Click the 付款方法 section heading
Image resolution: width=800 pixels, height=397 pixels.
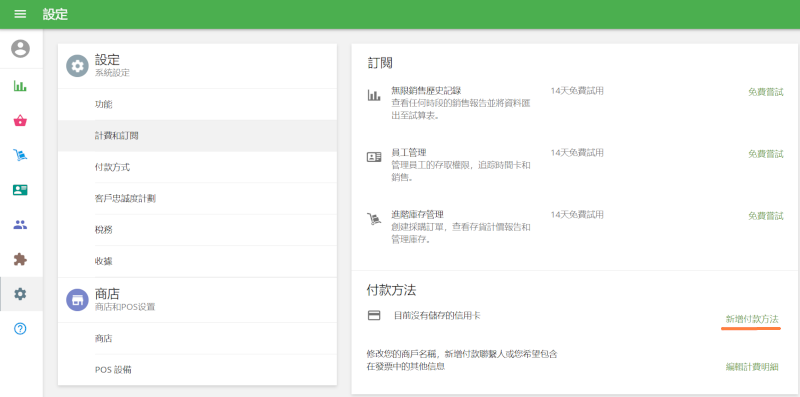click(x=391, y=290)
